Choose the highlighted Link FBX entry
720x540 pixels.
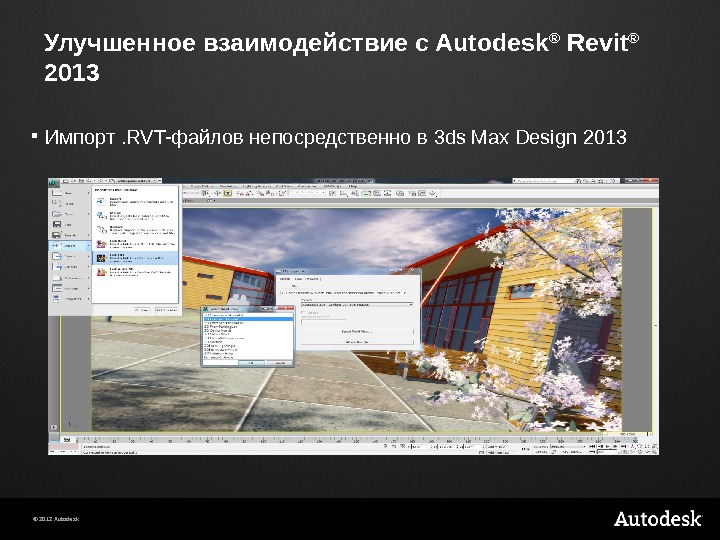135,258
